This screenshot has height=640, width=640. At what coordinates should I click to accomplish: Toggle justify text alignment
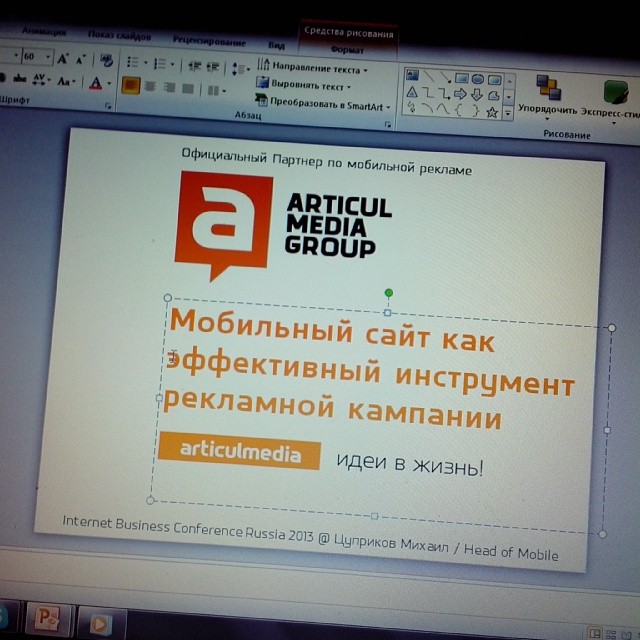click(188, 89)
